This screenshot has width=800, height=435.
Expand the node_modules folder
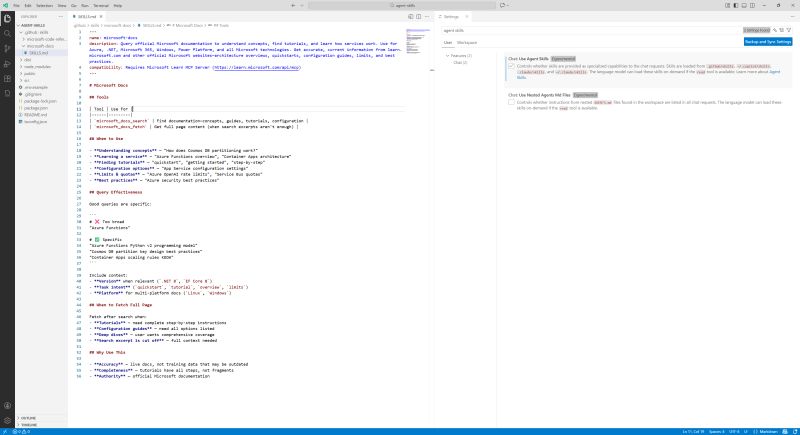coord(22,66)
